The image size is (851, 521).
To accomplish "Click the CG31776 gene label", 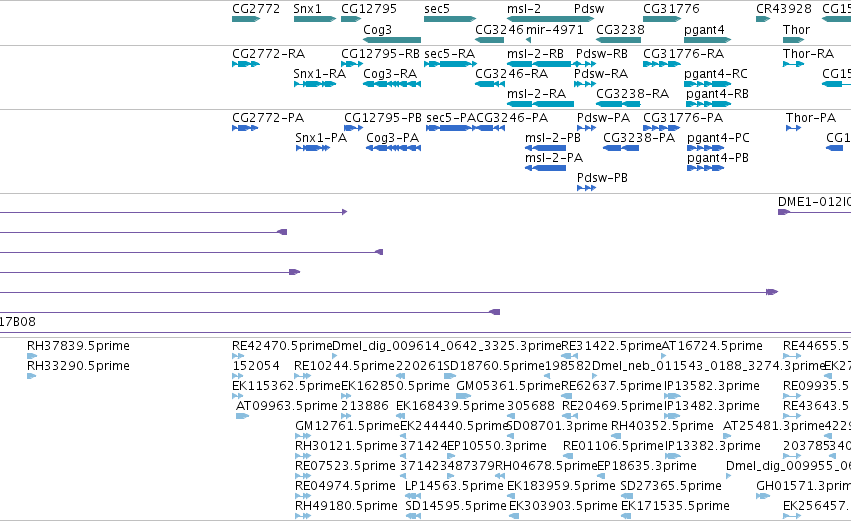I will pos(671,9).
